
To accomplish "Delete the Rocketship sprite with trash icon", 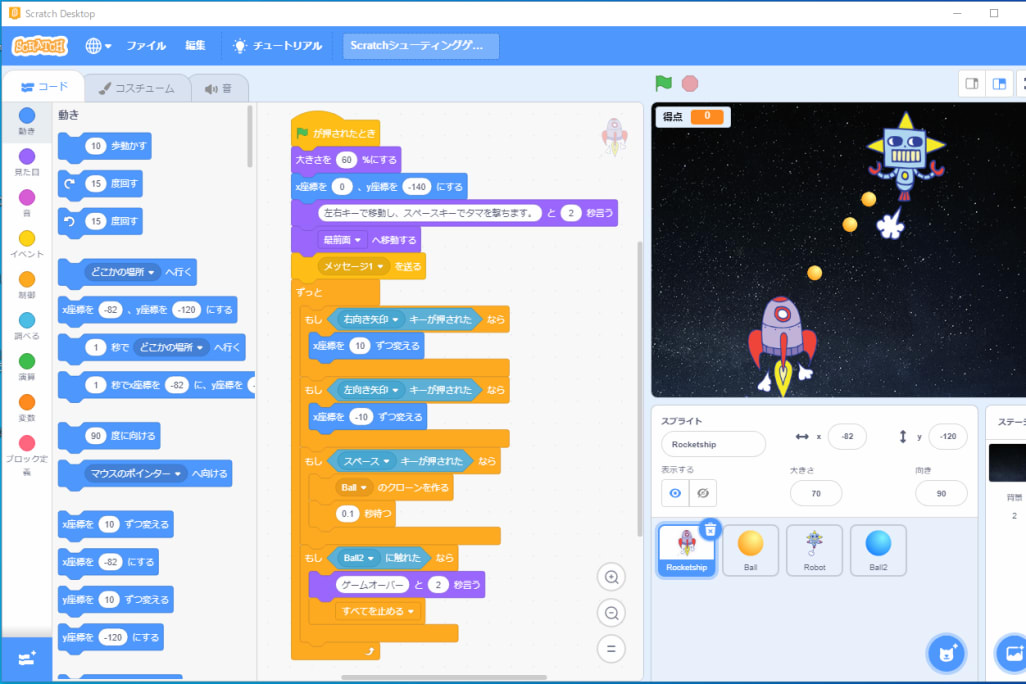I will (x=709, y=530).
